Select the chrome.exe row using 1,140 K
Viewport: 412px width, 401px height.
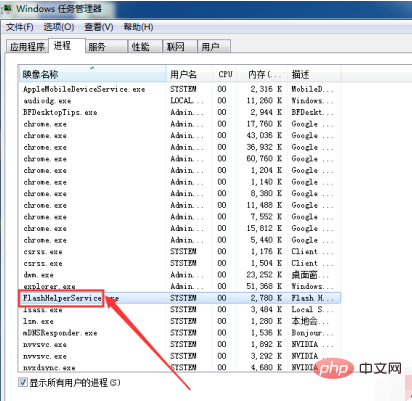tap(179, 182)
